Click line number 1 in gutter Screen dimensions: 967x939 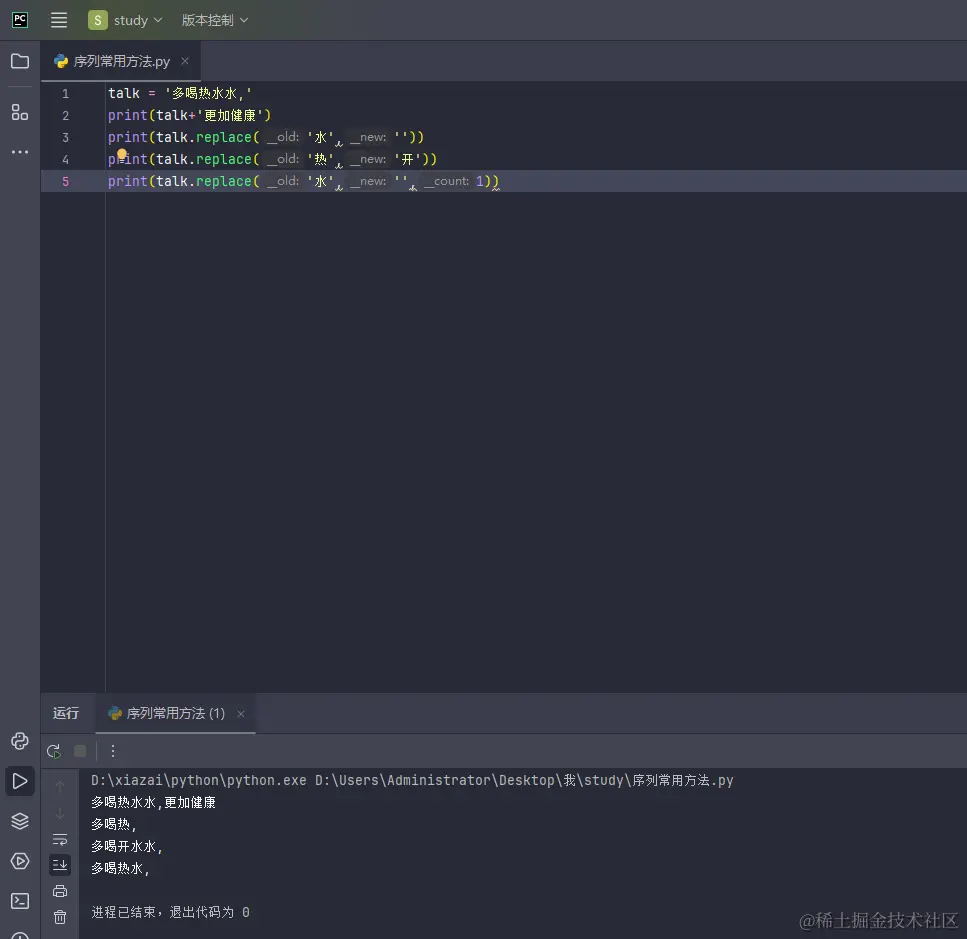point(65,94)
